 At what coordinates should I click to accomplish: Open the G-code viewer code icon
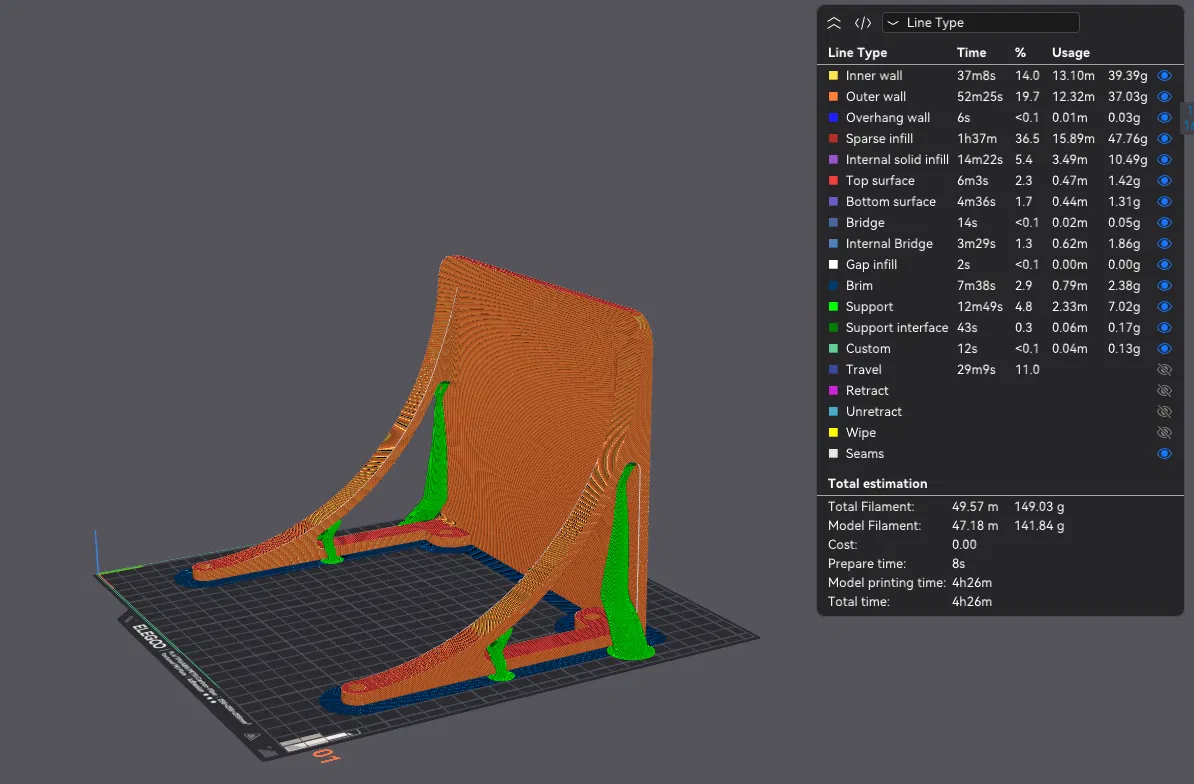(x=863, y=23)
